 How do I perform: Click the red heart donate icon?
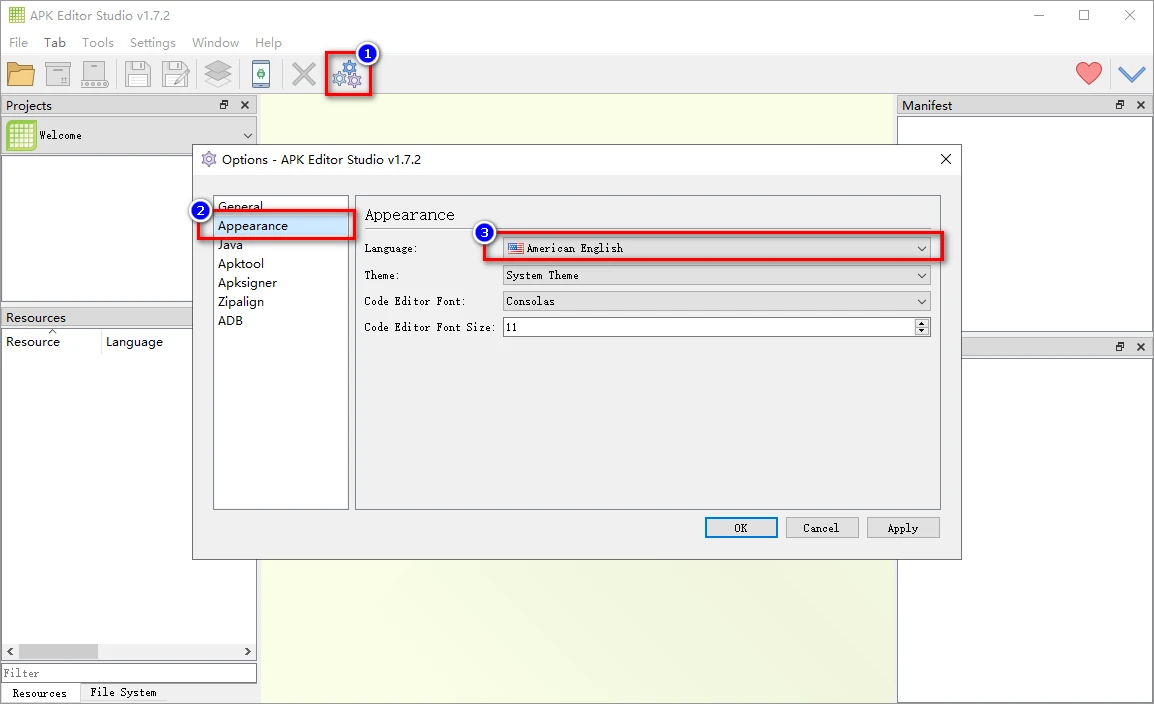(x=1088, y=73)
